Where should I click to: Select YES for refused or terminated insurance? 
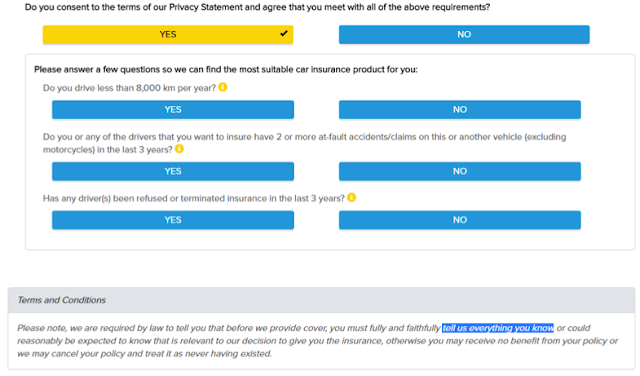pos(173,220)
